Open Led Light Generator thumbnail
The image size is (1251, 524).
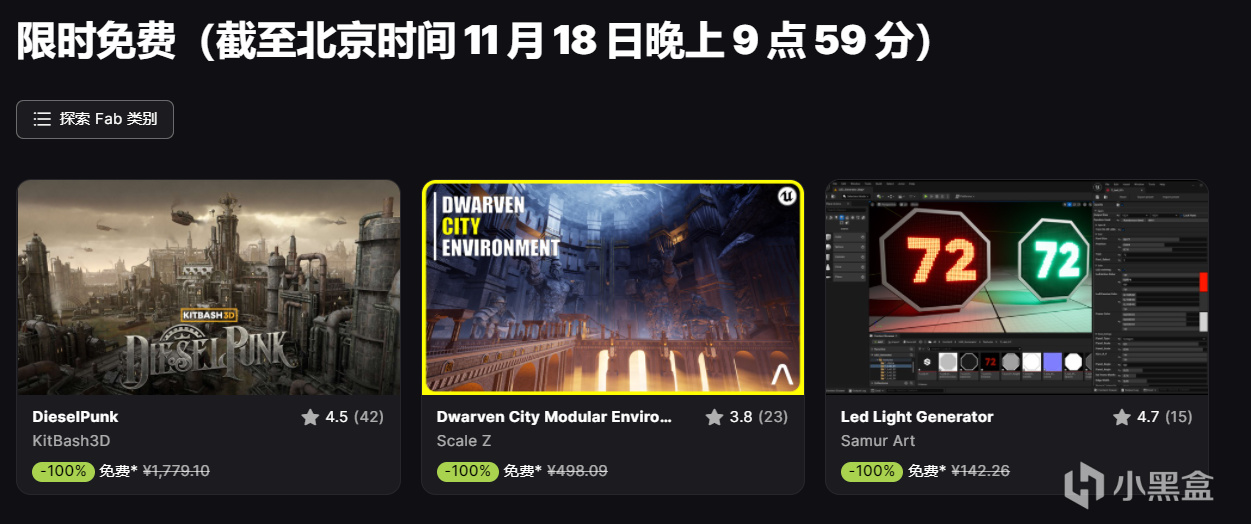point(1016,287)
